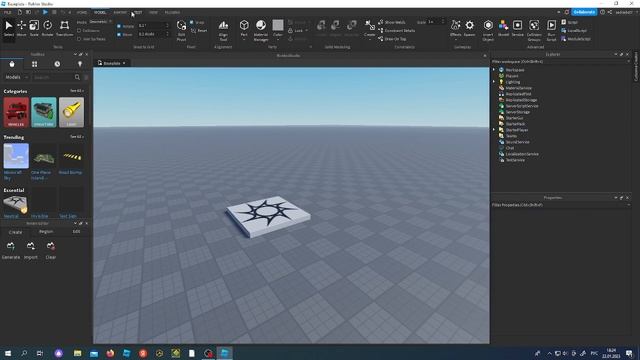Screen dimensions: 640x360
Task: Choose the Move tool
Action: [x=22, y=28]
